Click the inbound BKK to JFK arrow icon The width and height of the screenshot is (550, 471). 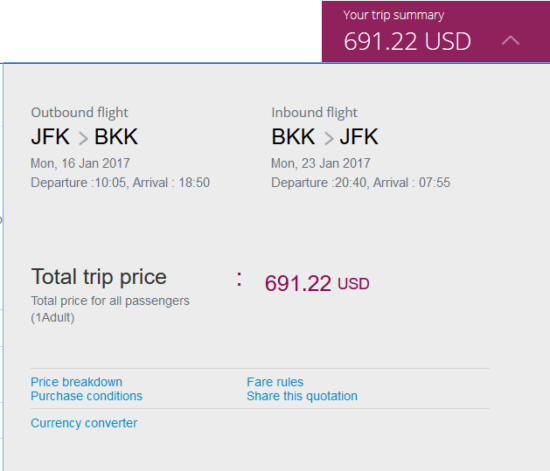328,138
